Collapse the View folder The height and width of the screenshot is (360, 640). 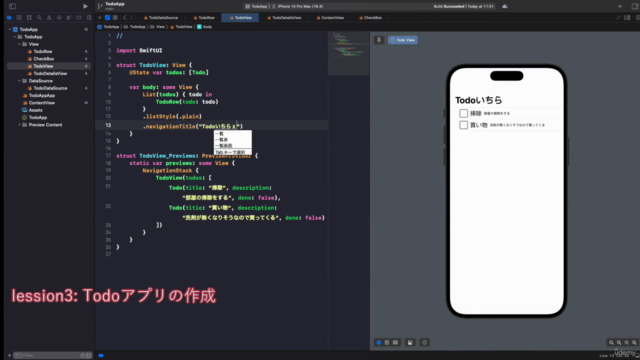19,44
